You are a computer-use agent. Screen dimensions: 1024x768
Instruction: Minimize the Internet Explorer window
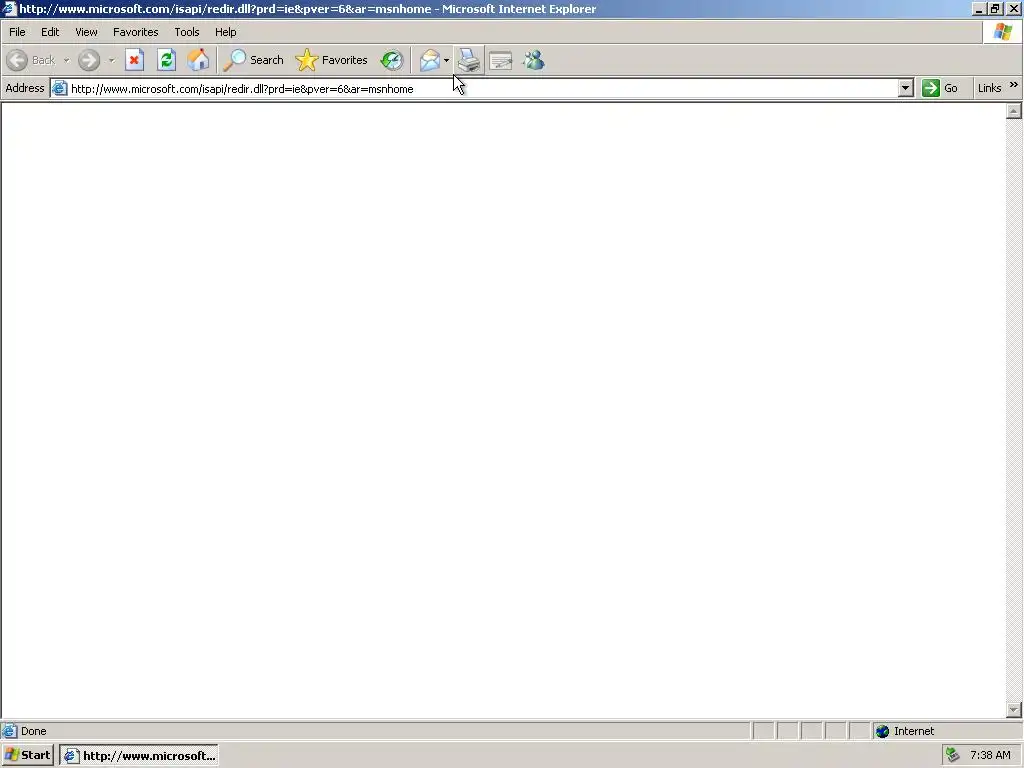pos(978,8)
